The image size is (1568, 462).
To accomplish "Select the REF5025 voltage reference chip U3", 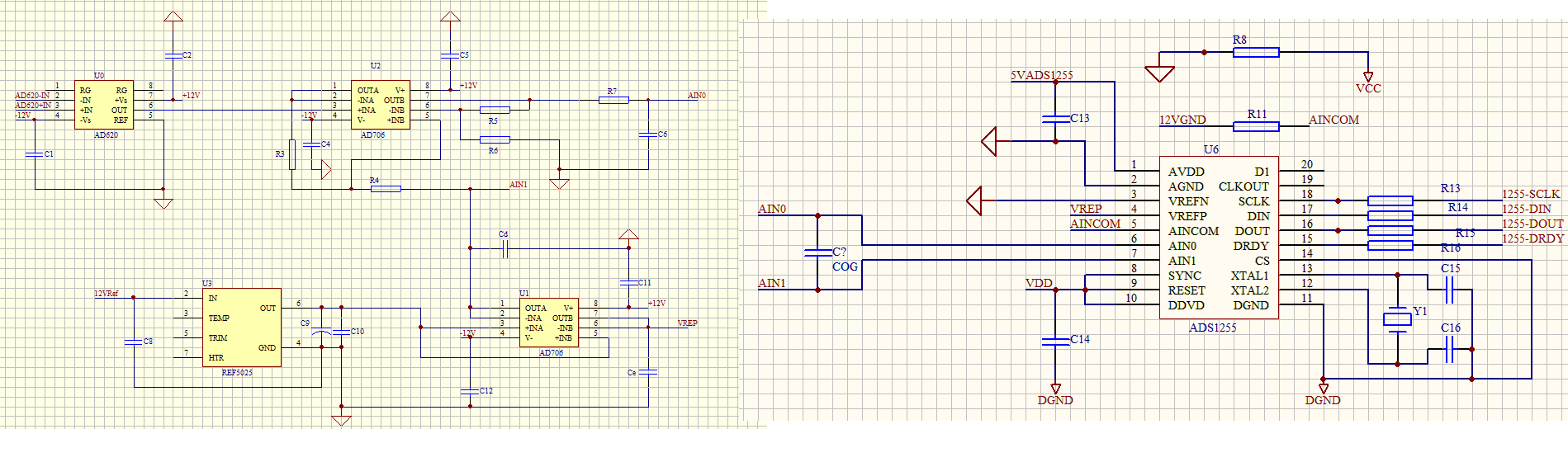I will point(242,328).
